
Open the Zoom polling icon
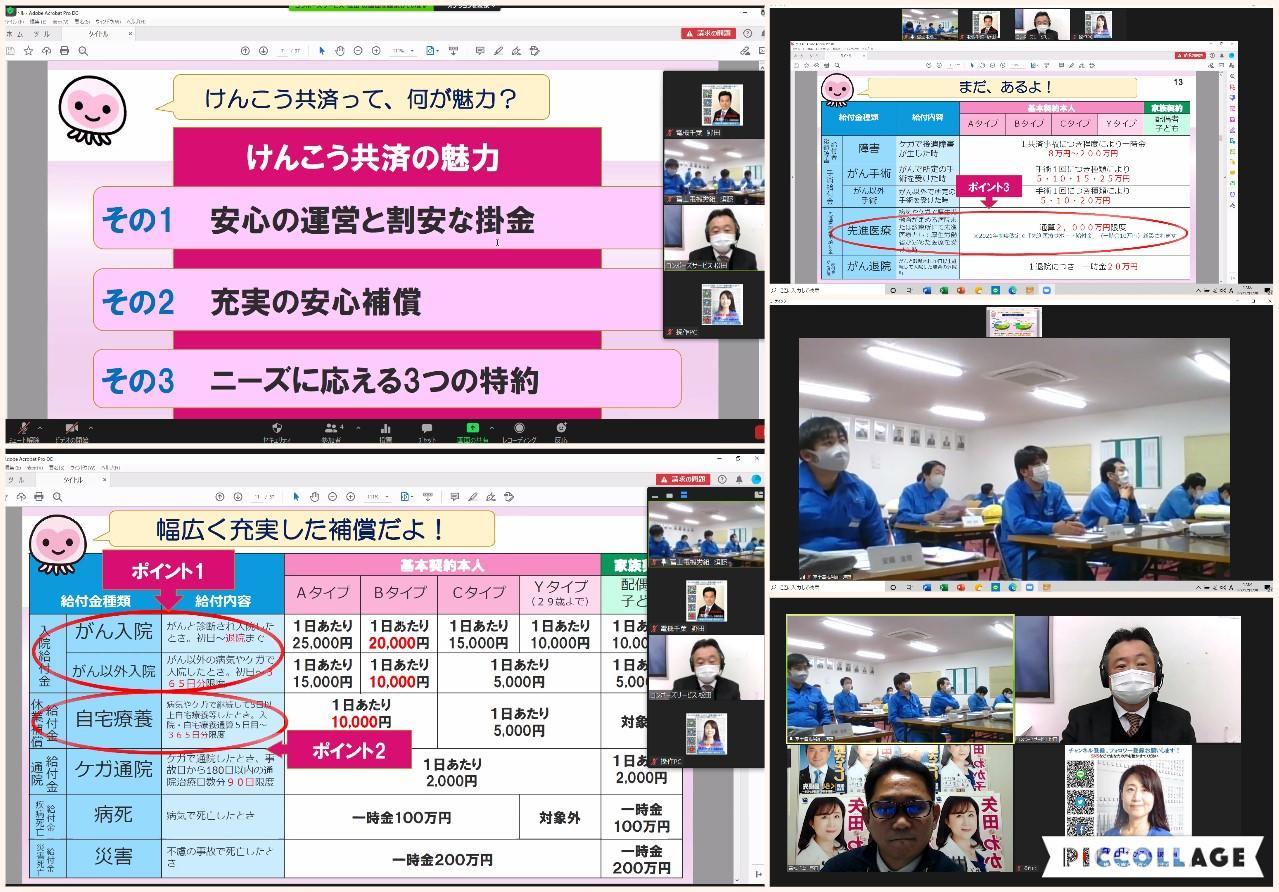tap(385, 428)
